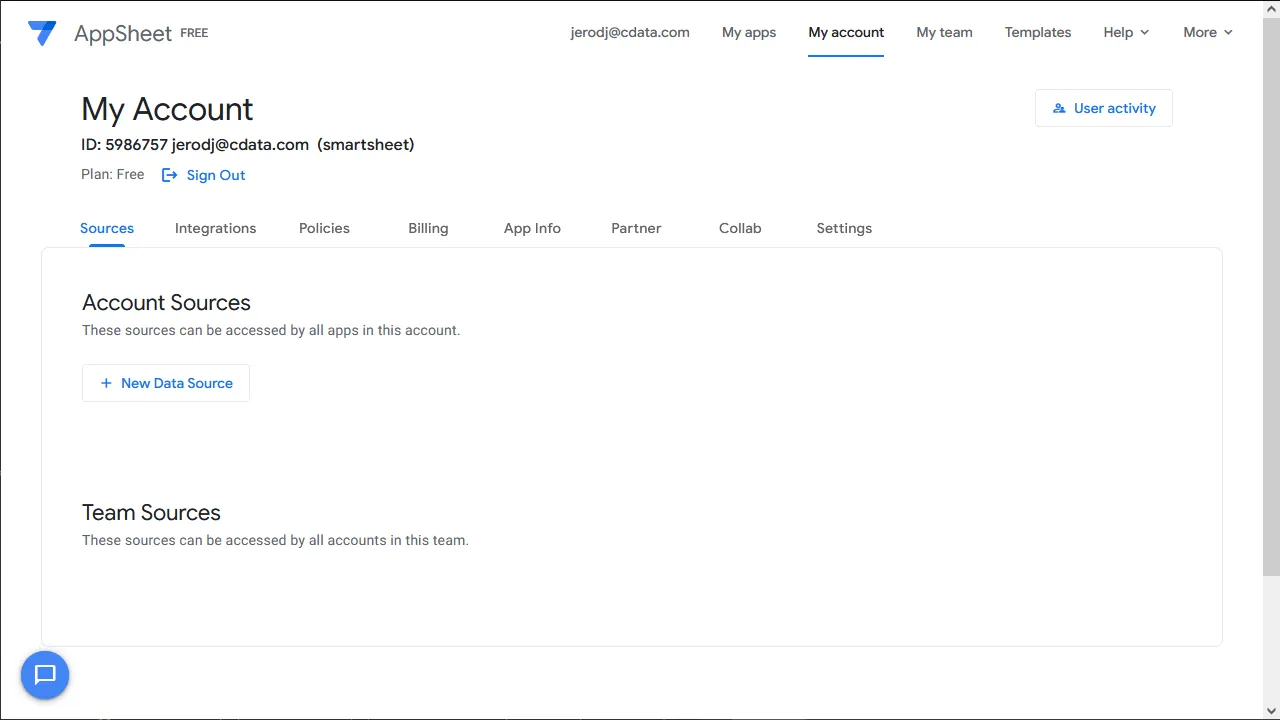The height and width of the screenshot is (720, 1280).
Task: Click the AppSheet logo icon
Action: (42, 33)
